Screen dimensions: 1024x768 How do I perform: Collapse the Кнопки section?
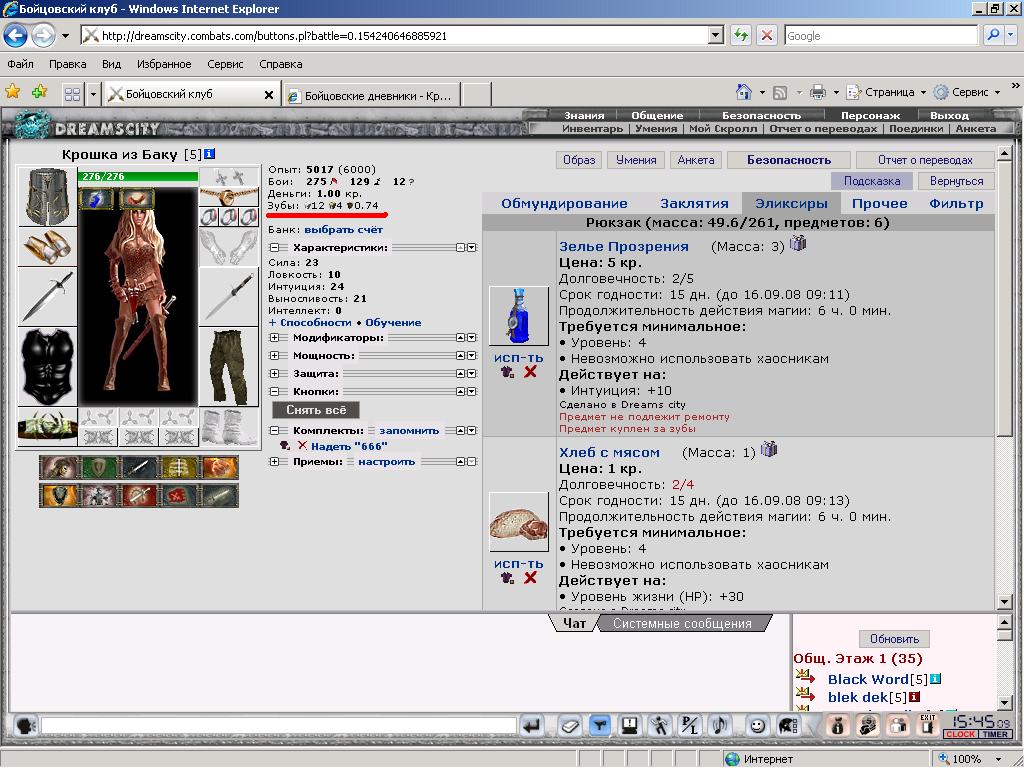(274, 391)
